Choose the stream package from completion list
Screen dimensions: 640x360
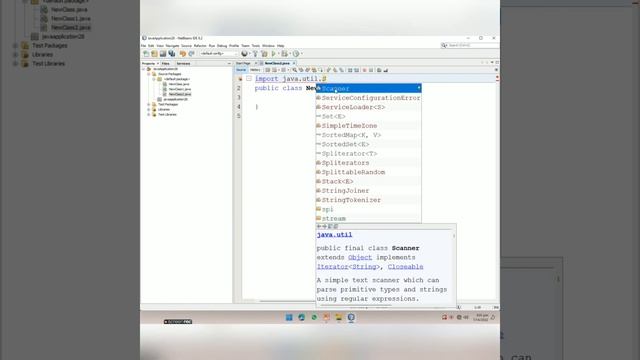click(x=369, y=218)
